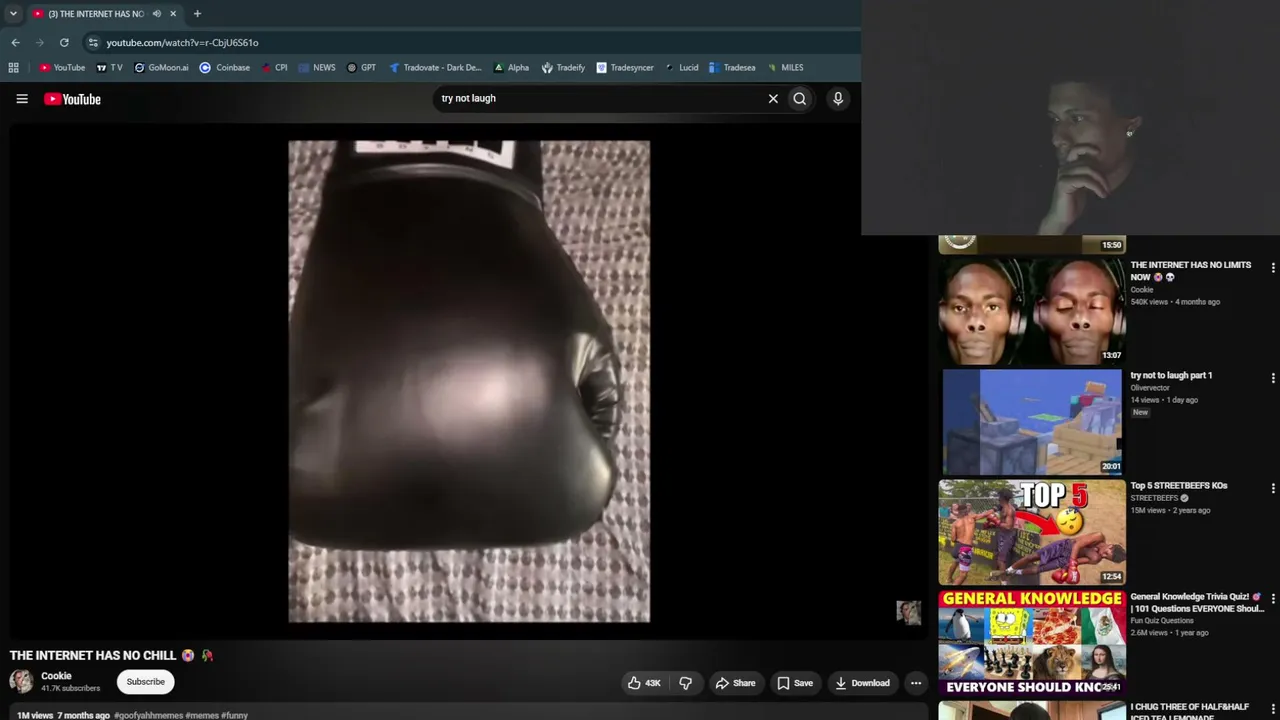Open the Tradeify bookmark
1280x720 pixels.
[x=563, y=68]
